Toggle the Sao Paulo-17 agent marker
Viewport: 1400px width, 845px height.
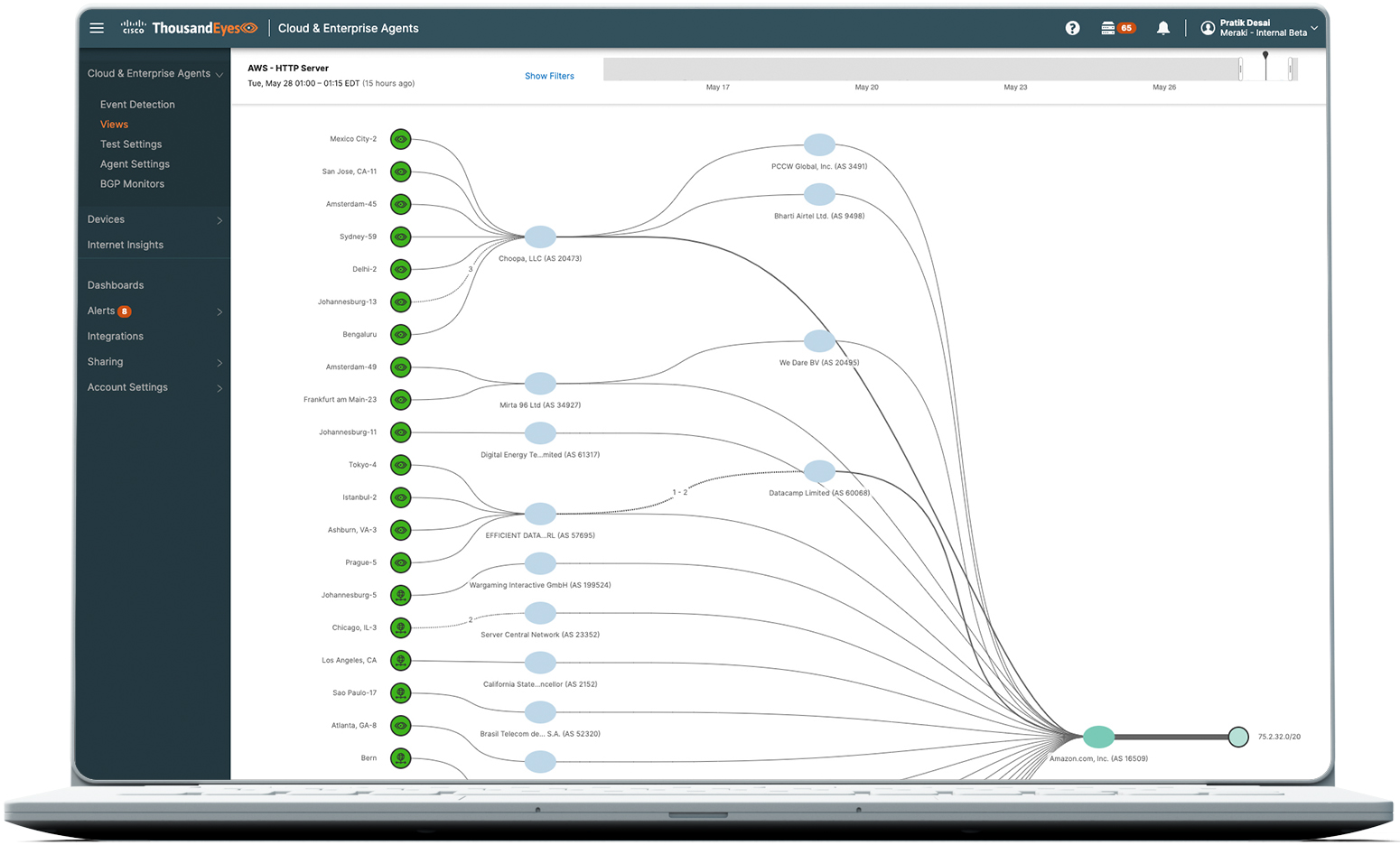point(400,692)
